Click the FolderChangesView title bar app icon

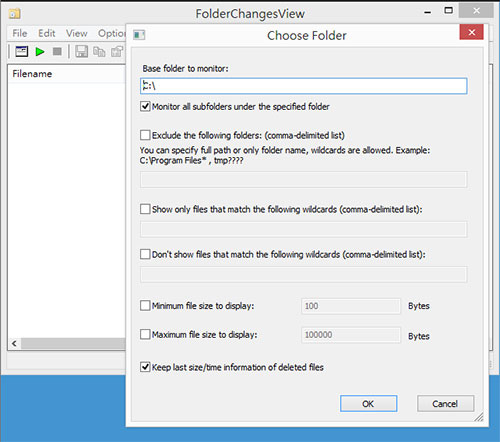click(14, 14)
